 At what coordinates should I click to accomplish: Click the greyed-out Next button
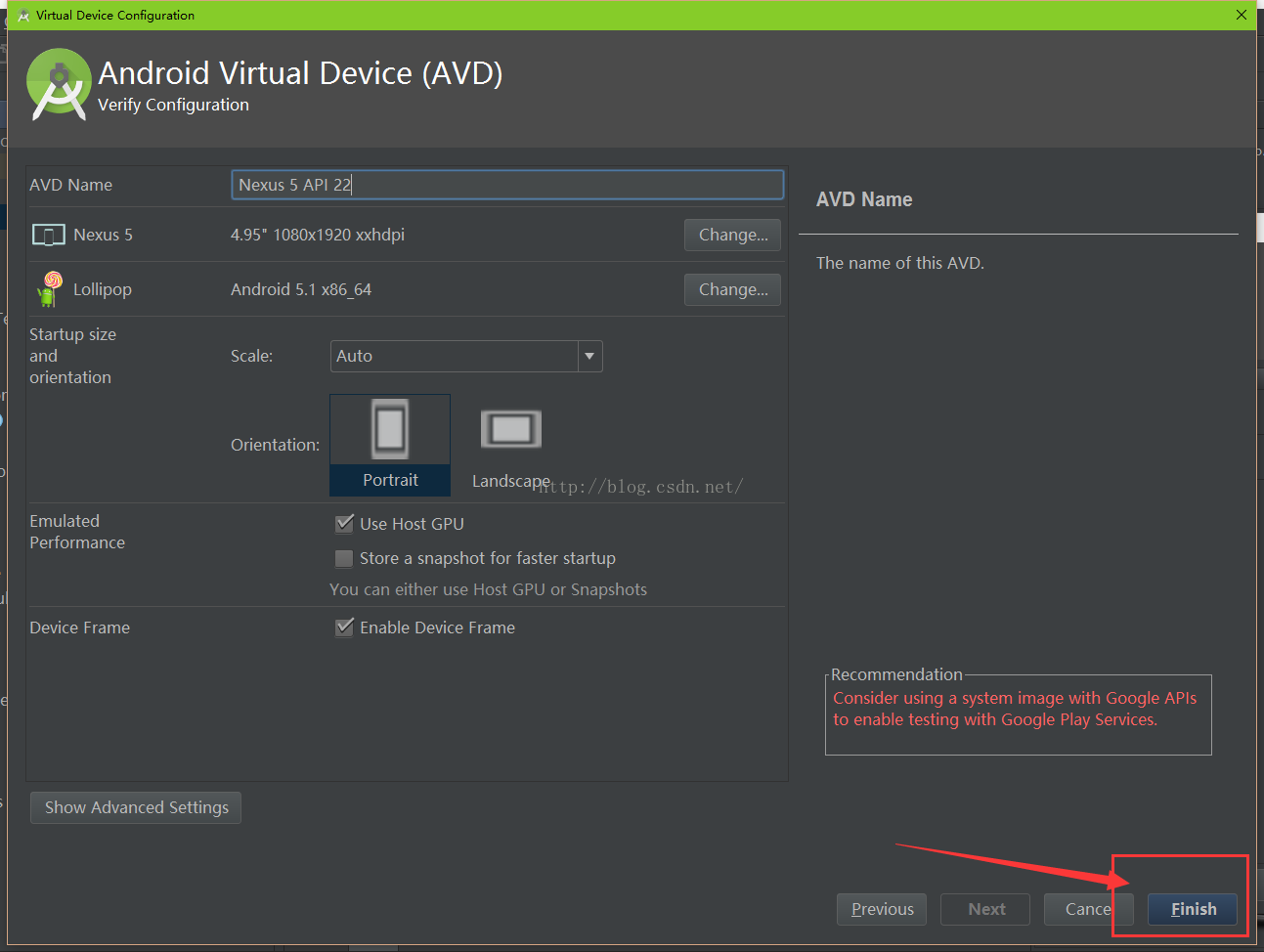point(985,909)
